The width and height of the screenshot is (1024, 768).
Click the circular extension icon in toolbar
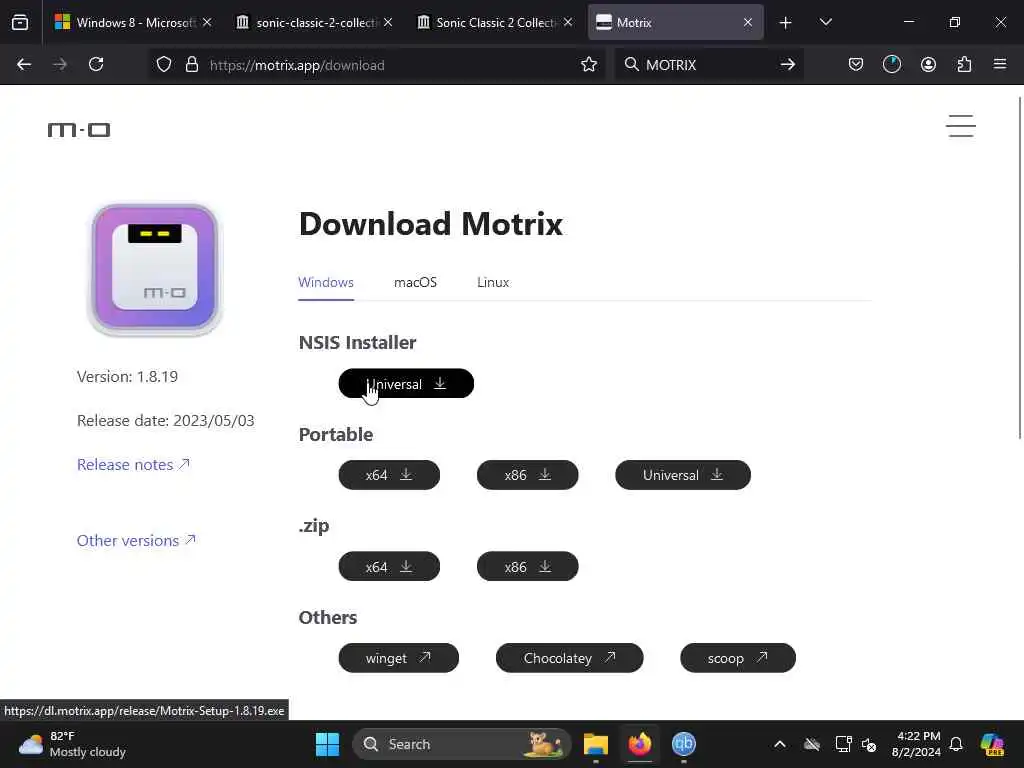click(891, 65)
